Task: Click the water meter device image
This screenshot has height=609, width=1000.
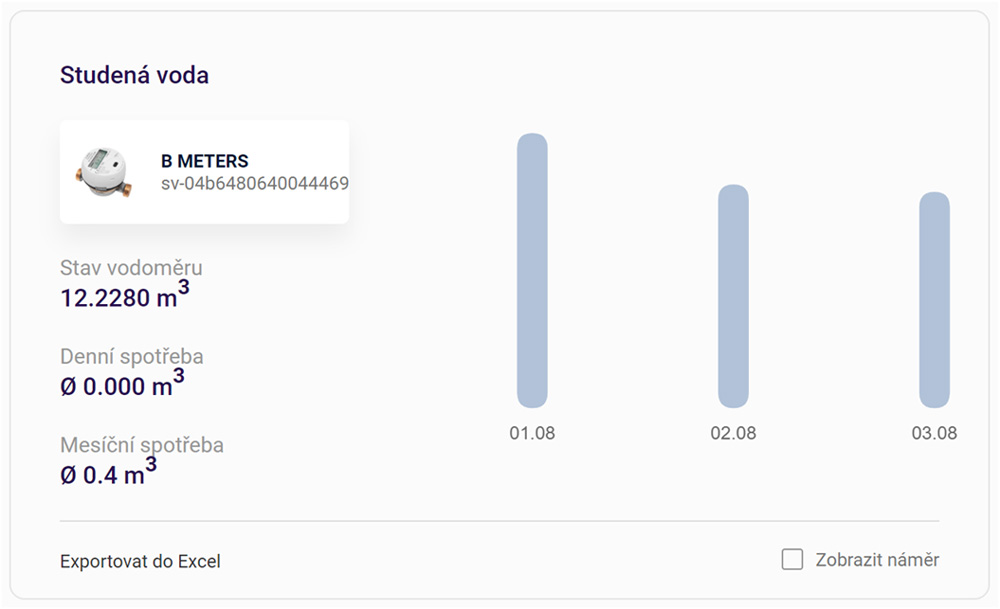Action: click(x=104, y=173)
